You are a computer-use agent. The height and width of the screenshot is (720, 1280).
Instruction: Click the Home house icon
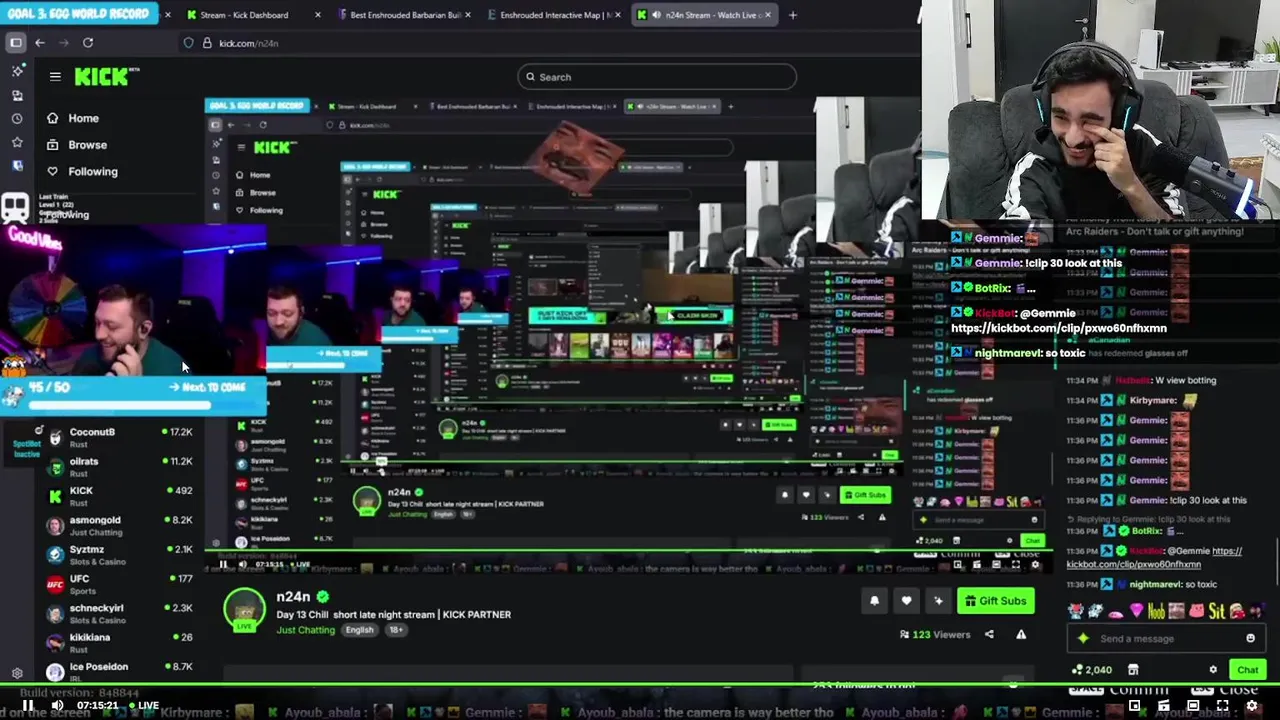point(52,118)
